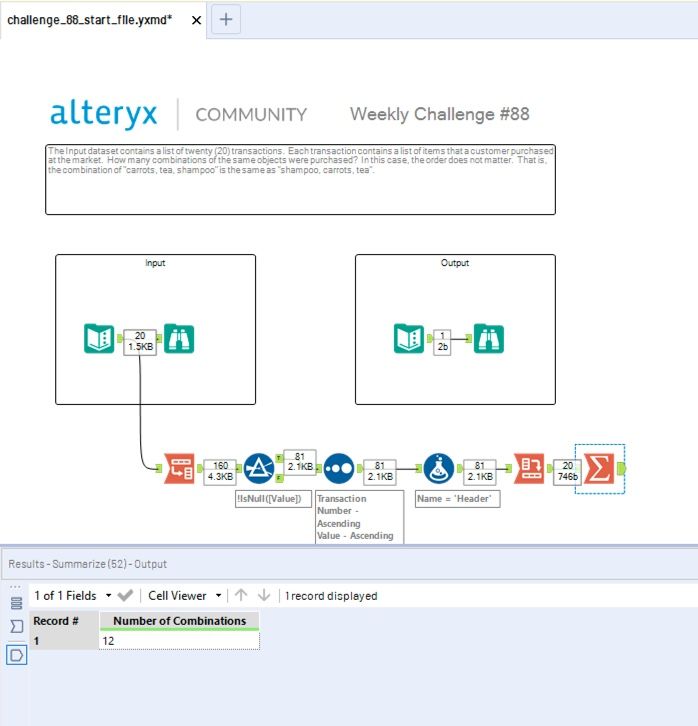This screenshot has height=726, width=698.
Task: Show metadata view in Results panel
Action: pos(16,603)
